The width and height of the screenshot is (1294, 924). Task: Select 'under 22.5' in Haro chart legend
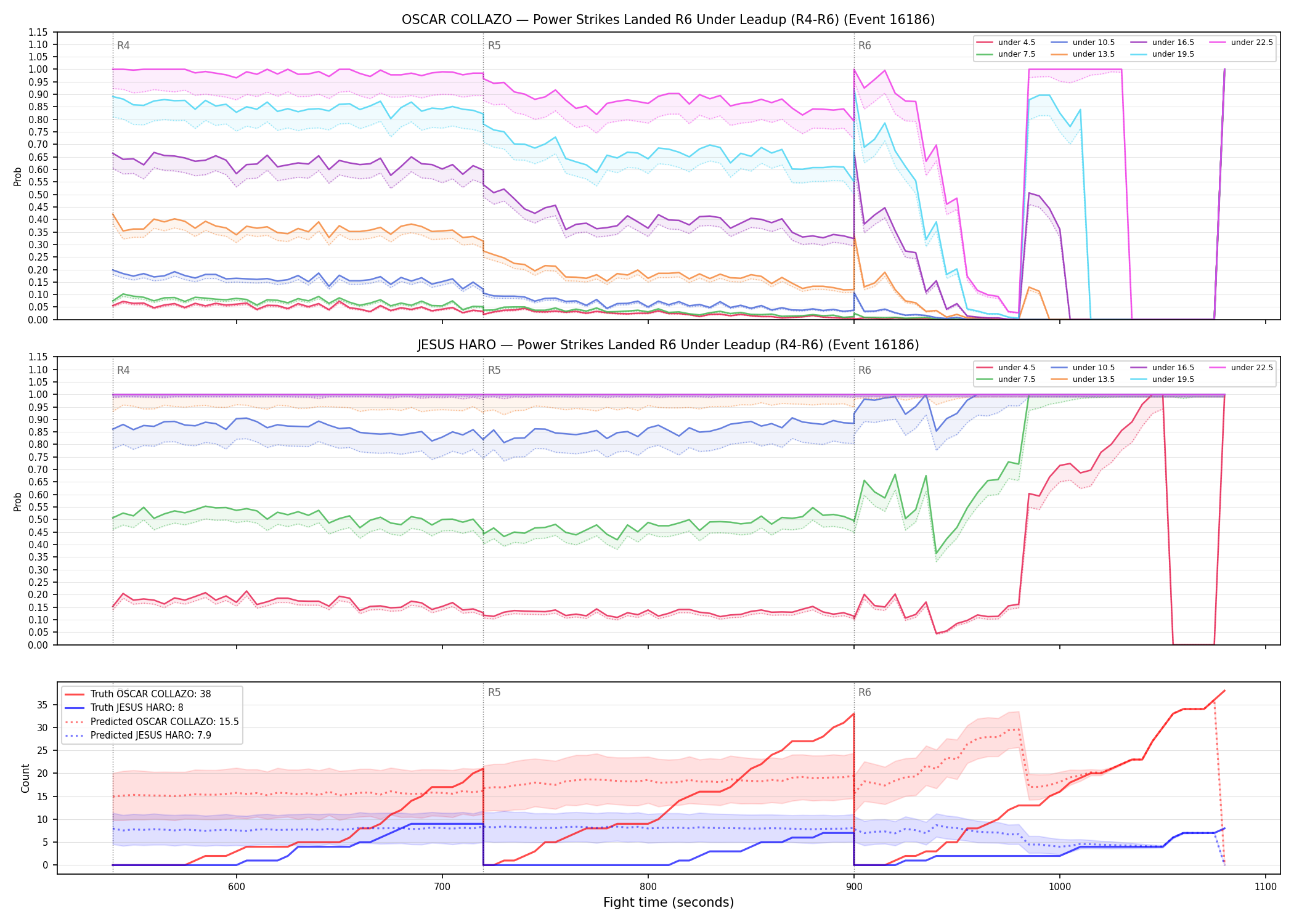[x=1241, y=368]
